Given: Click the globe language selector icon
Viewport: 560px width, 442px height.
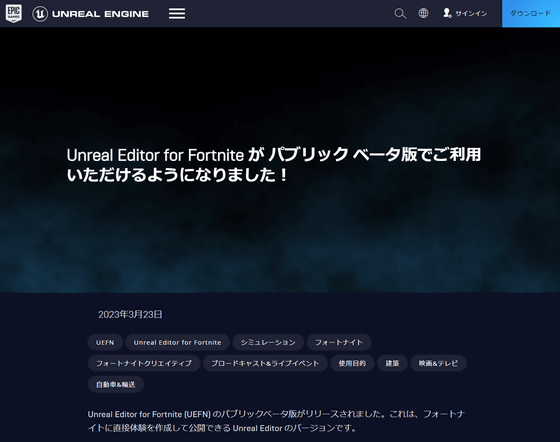Looking at the screenshot, I should pyautogui.click(x=423, y=13).
